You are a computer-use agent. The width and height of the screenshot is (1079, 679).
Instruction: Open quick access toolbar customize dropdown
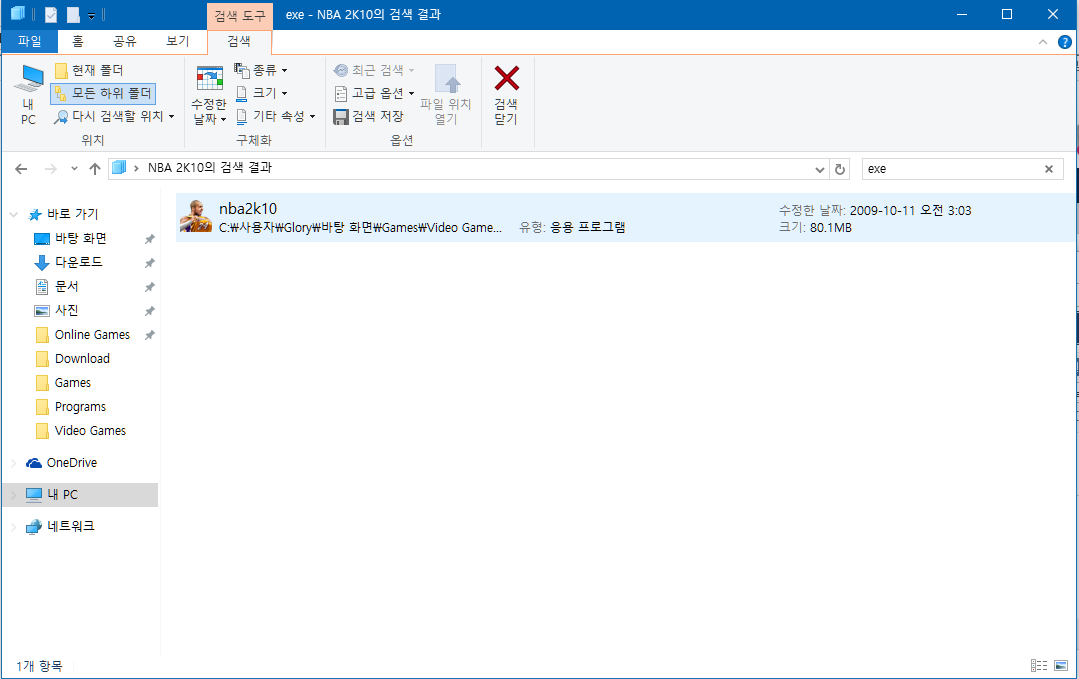pyautogui.click(x=91, y=15)
